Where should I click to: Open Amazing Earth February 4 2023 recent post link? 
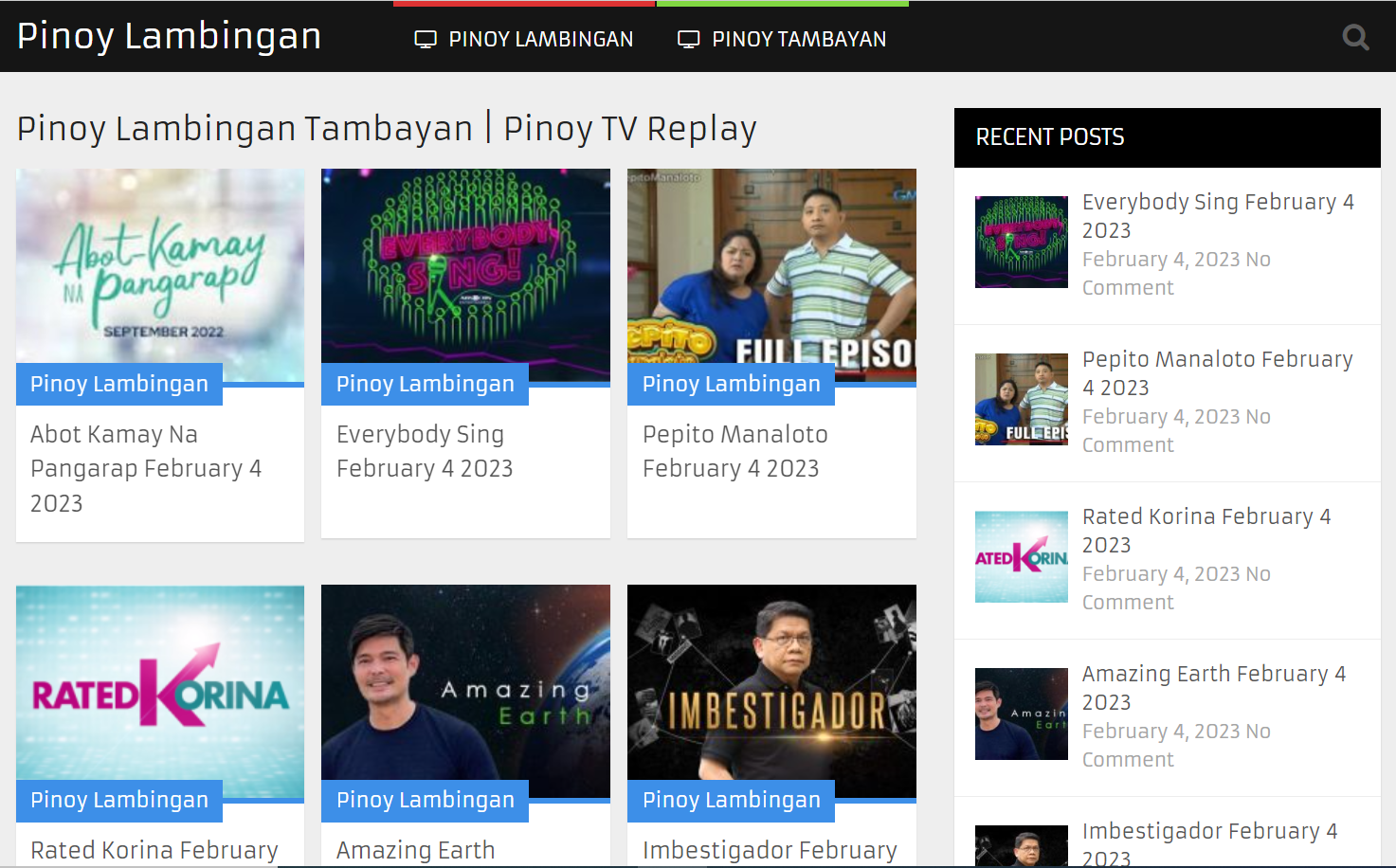(1214, 688)
